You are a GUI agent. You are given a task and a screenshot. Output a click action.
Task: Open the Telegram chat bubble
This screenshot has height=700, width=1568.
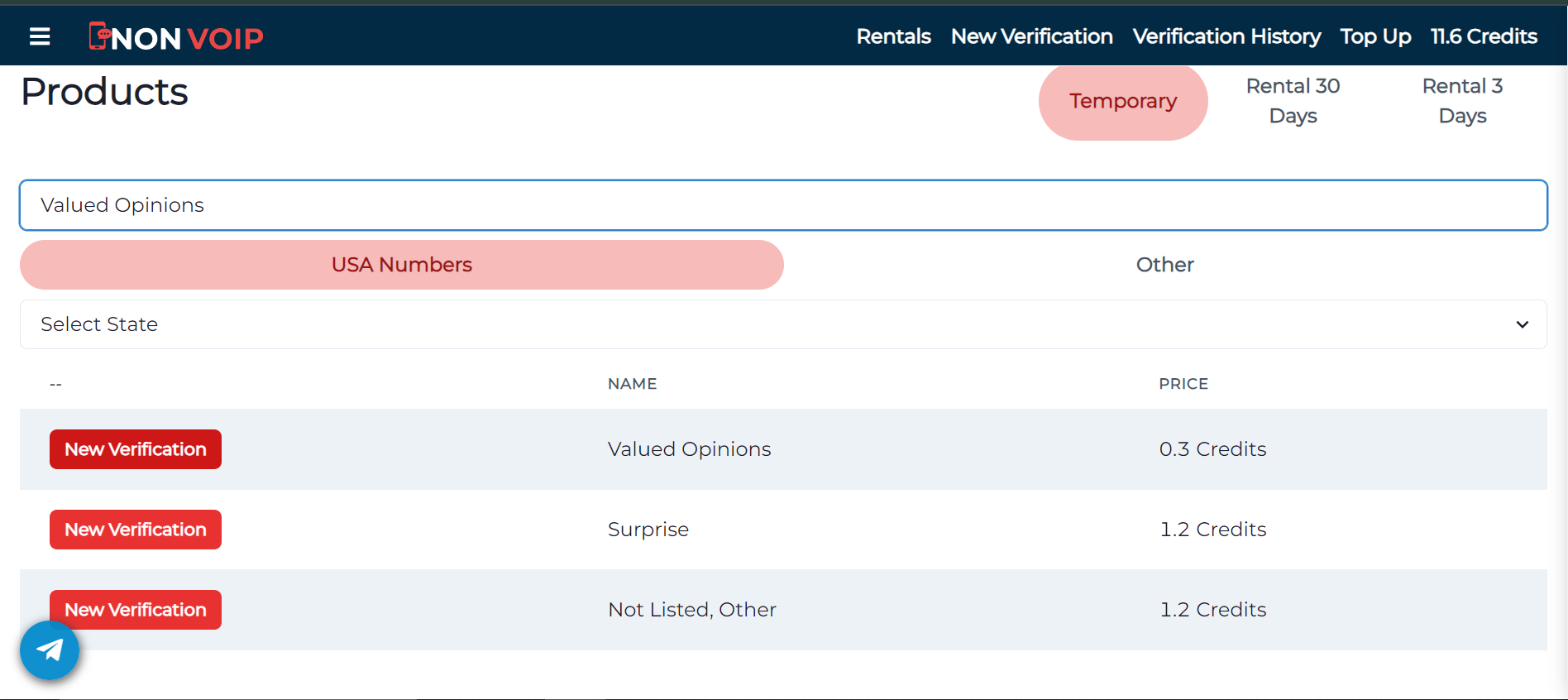pos(50,650)
